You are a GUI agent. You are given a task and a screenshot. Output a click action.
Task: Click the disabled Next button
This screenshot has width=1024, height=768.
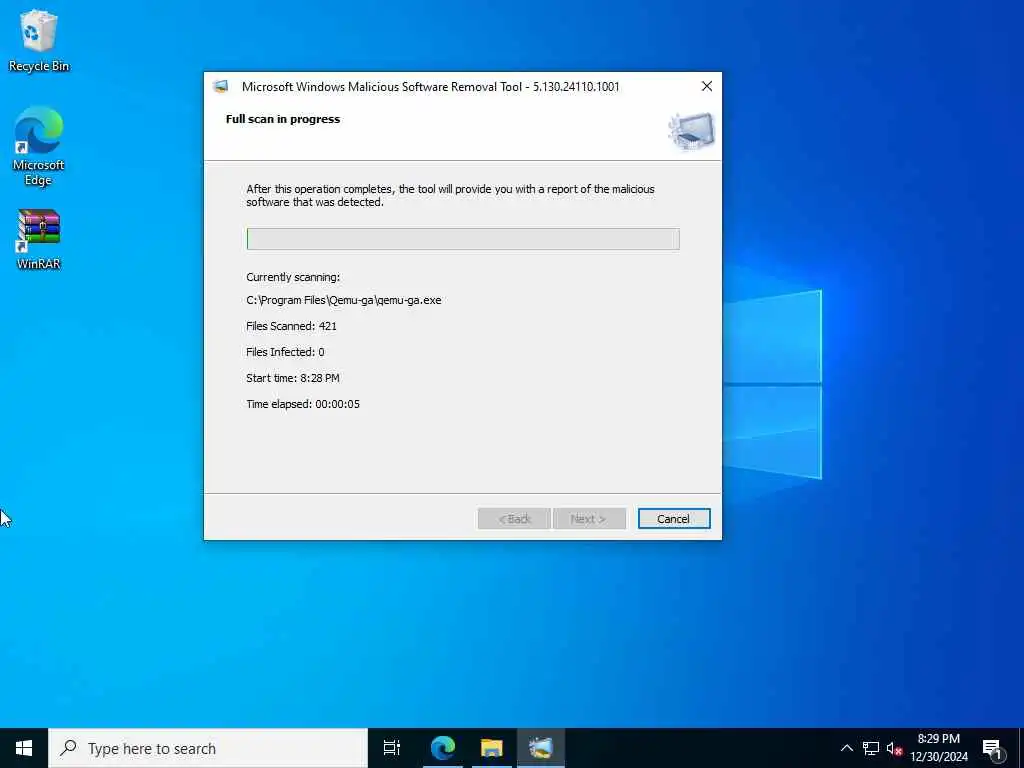589,519
